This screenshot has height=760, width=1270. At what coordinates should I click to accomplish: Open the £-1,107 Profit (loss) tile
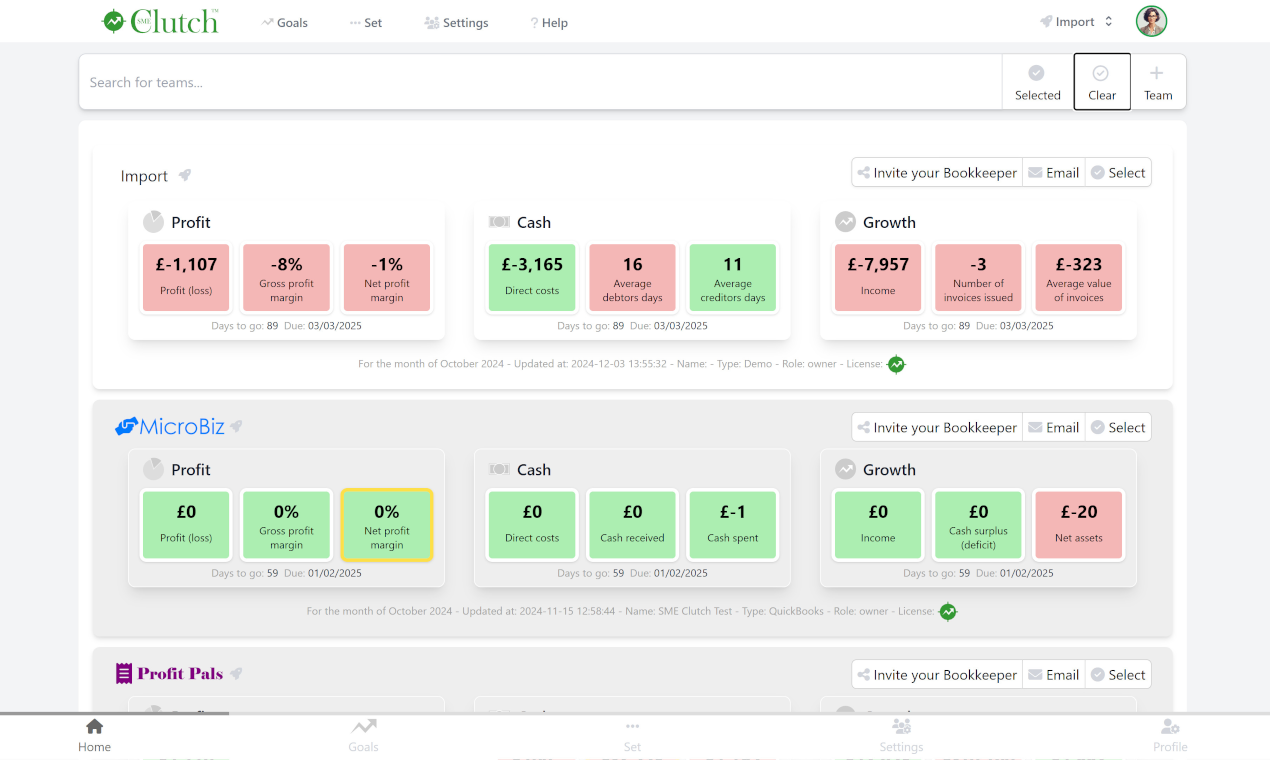186,277
